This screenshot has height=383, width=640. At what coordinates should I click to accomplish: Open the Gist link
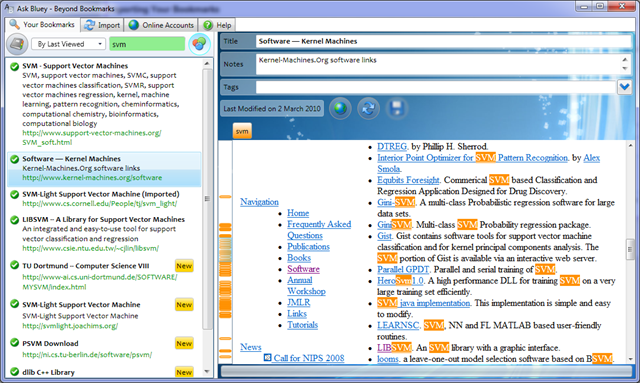pyautogui.click(x=384, y=236)
